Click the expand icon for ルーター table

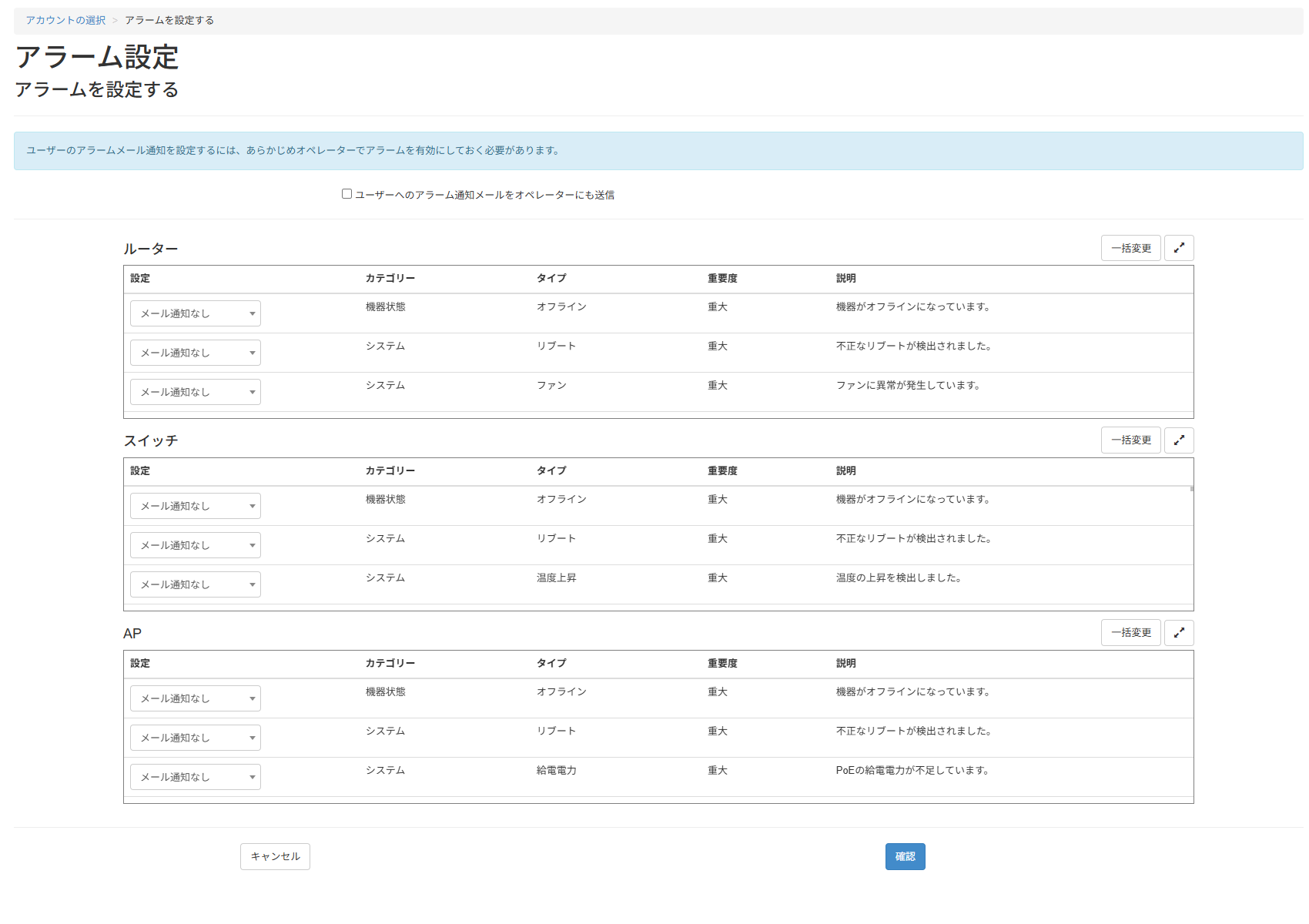coord(1178,248)
